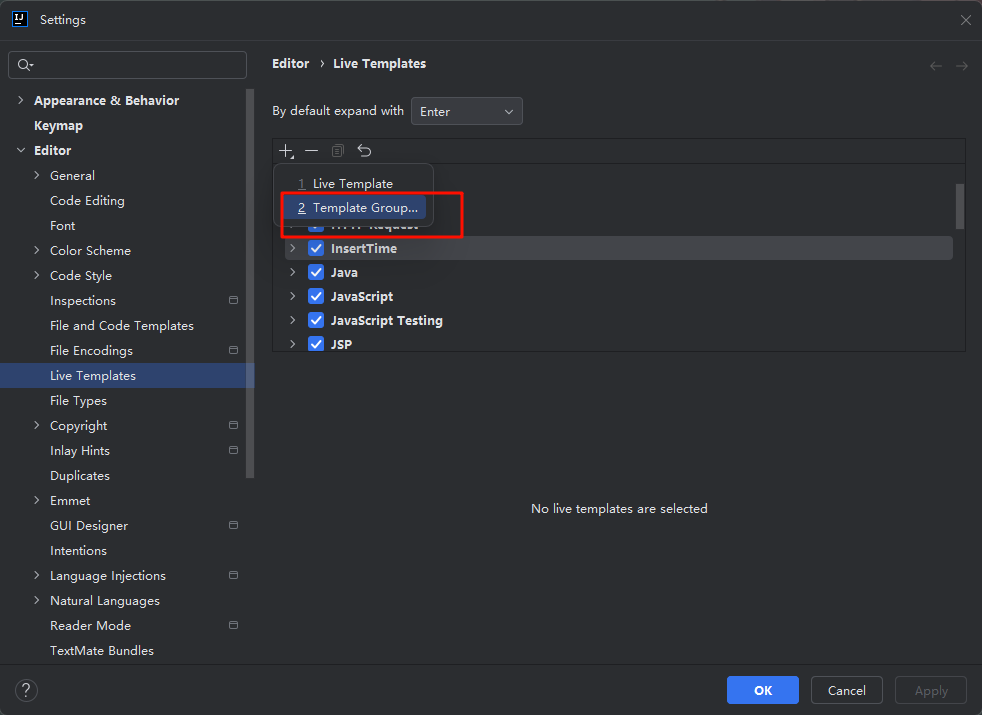Viewport: 982px width, 715px height.
Task: Click the Remove (minus) toolbar icon
Action: [312, 151]
